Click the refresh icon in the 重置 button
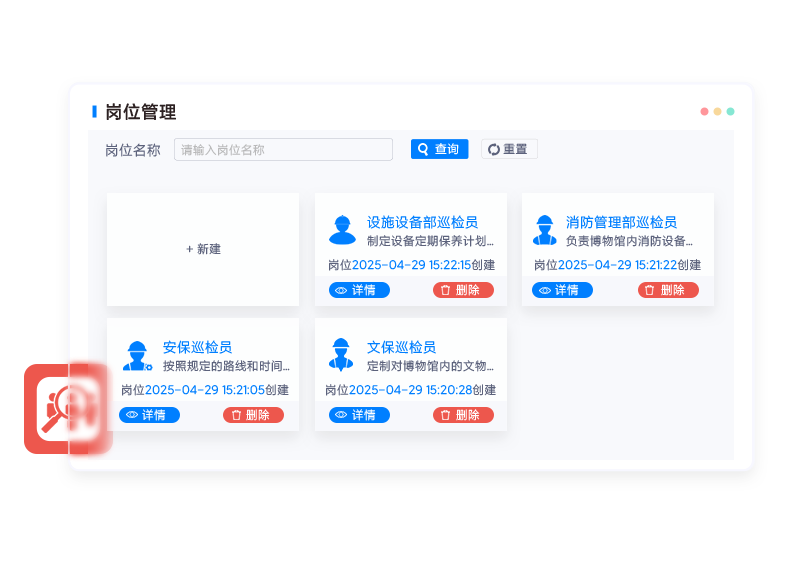The height and width of the screenshot is (567, 791). [493, 149]
